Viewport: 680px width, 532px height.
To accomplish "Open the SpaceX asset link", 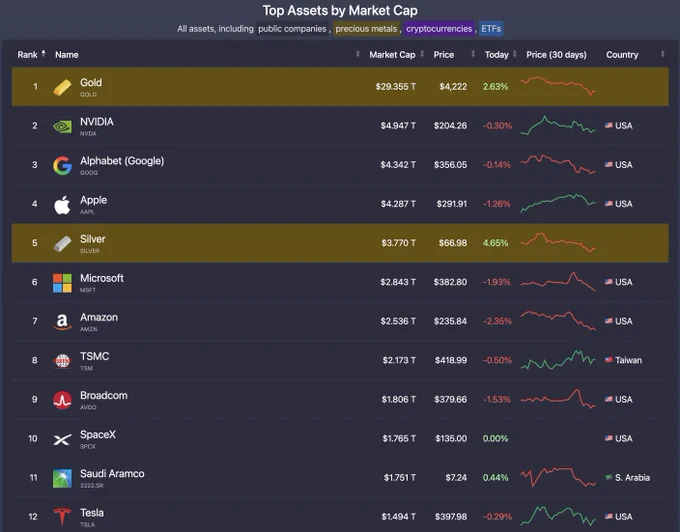I will pos(98,434).
